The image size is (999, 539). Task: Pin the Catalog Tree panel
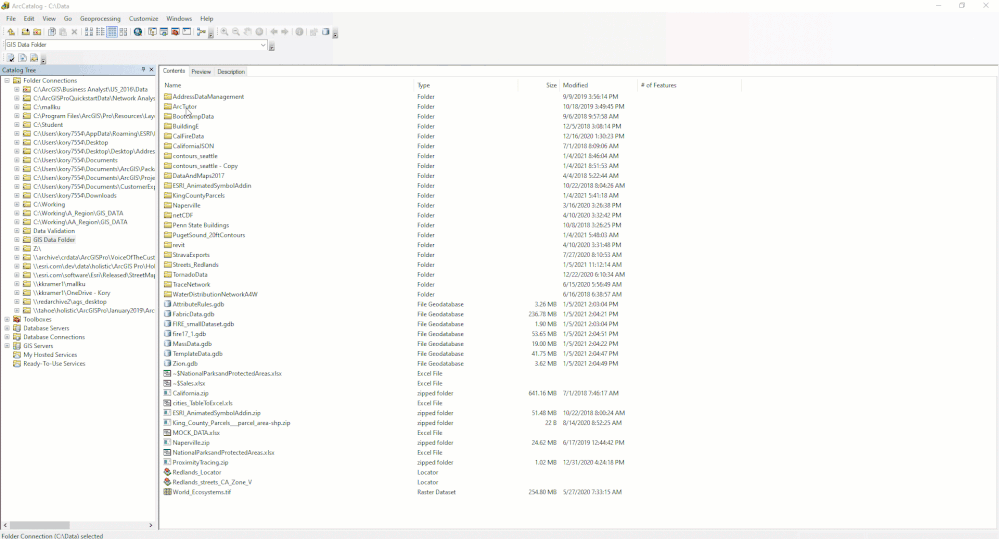pyautogui.click(x=143, y=69)
